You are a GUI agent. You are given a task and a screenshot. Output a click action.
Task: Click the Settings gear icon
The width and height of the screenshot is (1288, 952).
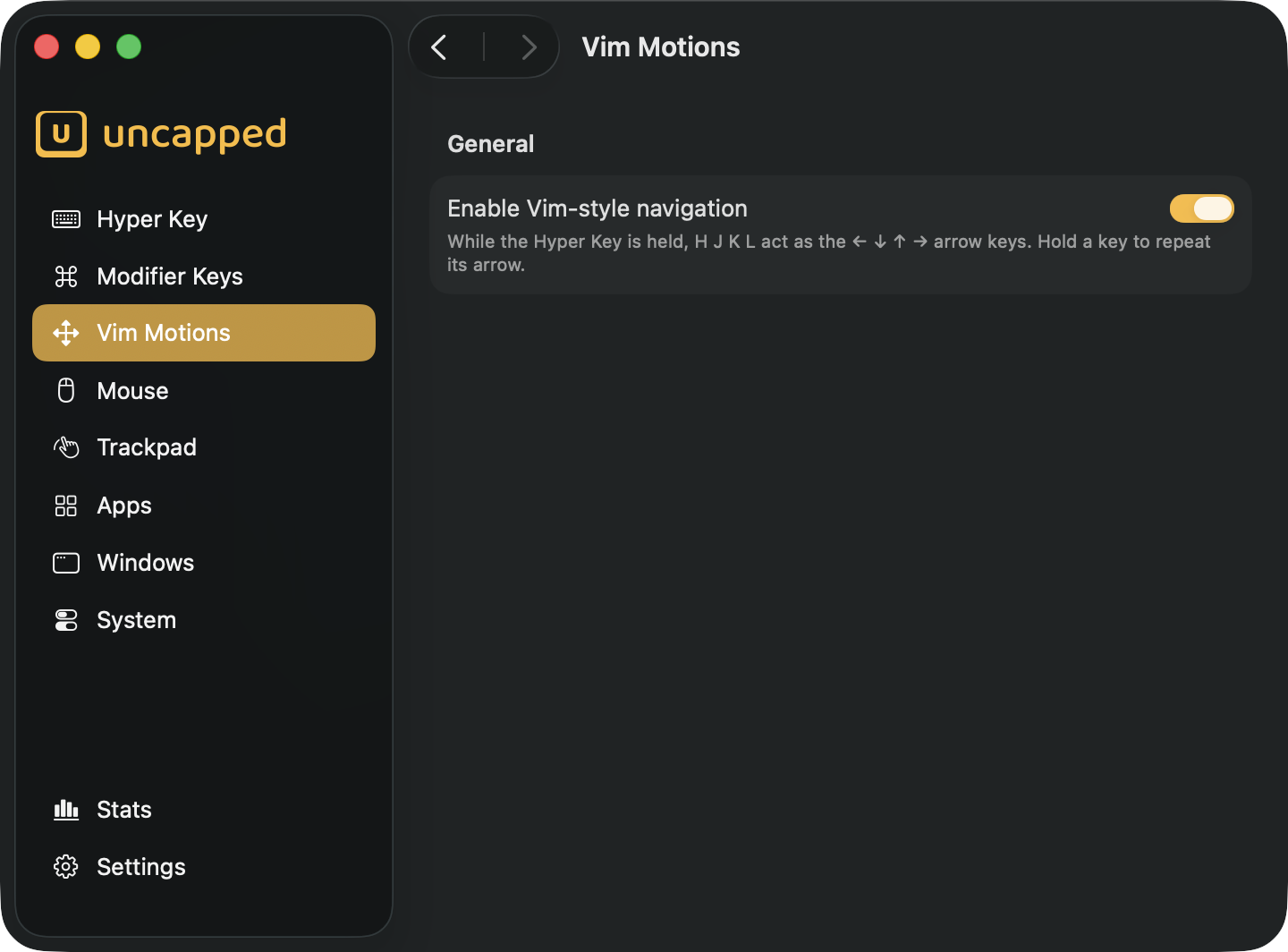pos(66,867)
